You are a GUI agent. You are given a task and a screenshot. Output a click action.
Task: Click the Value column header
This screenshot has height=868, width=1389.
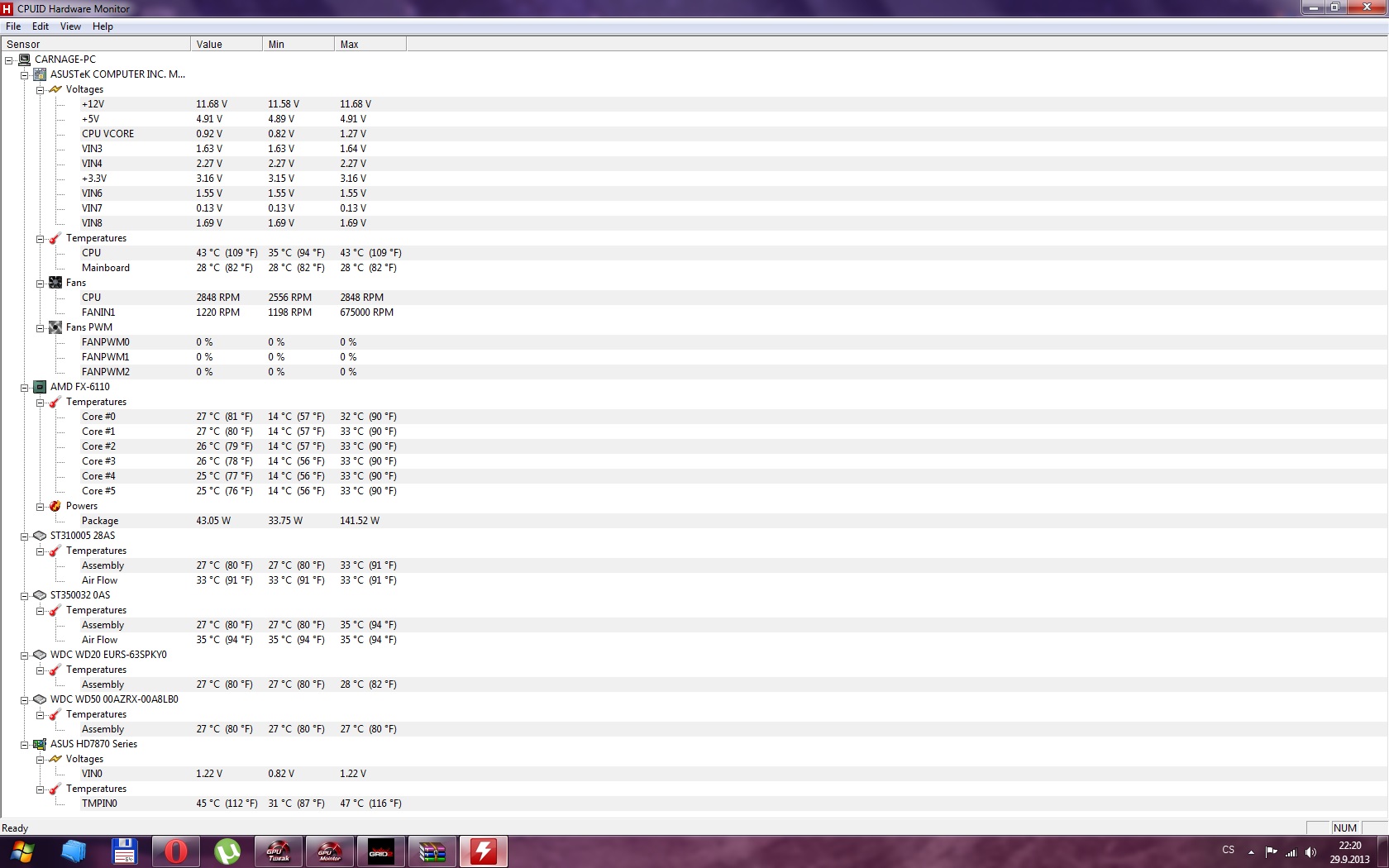pos(227,44)
